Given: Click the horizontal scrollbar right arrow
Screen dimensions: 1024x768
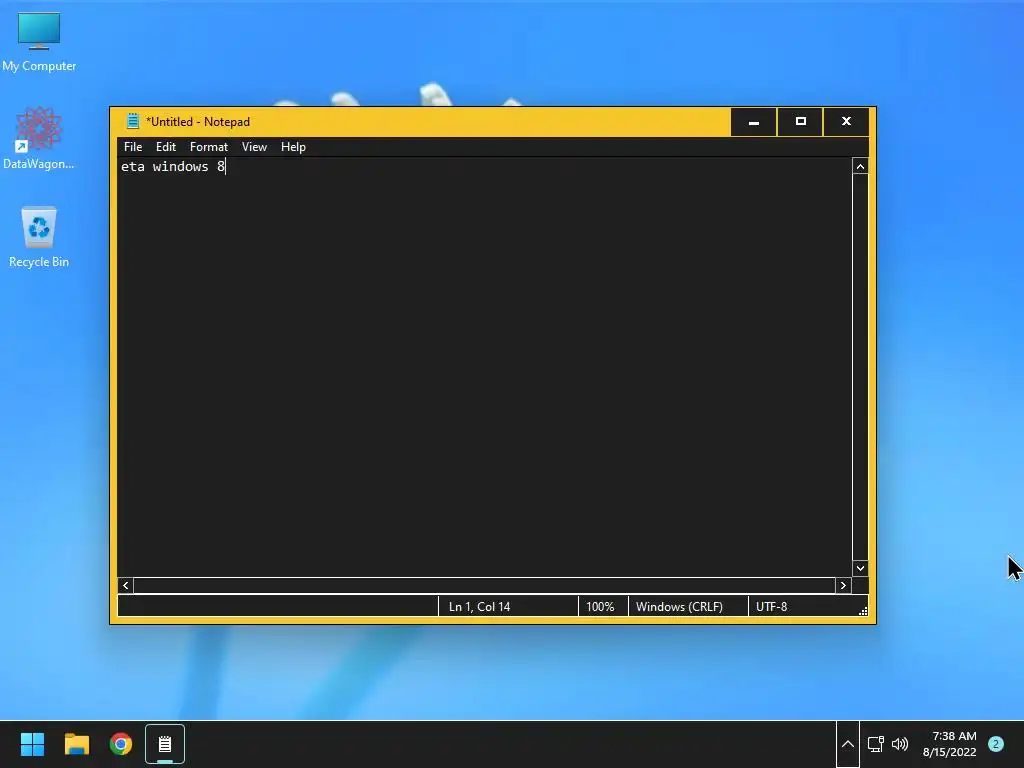Looking at the screenshot, I should coord(843,585).
